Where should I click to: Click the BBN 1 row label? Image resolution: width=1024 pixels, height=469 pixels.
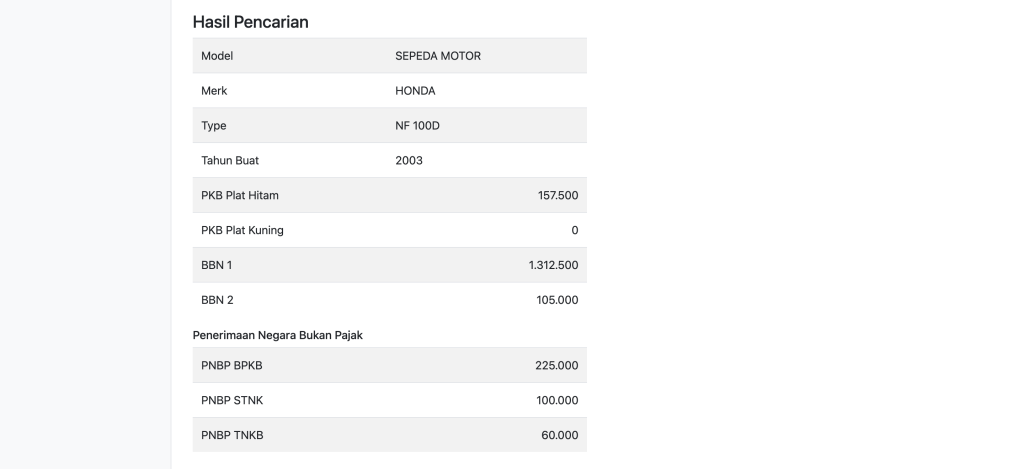(x=217, y=265)
